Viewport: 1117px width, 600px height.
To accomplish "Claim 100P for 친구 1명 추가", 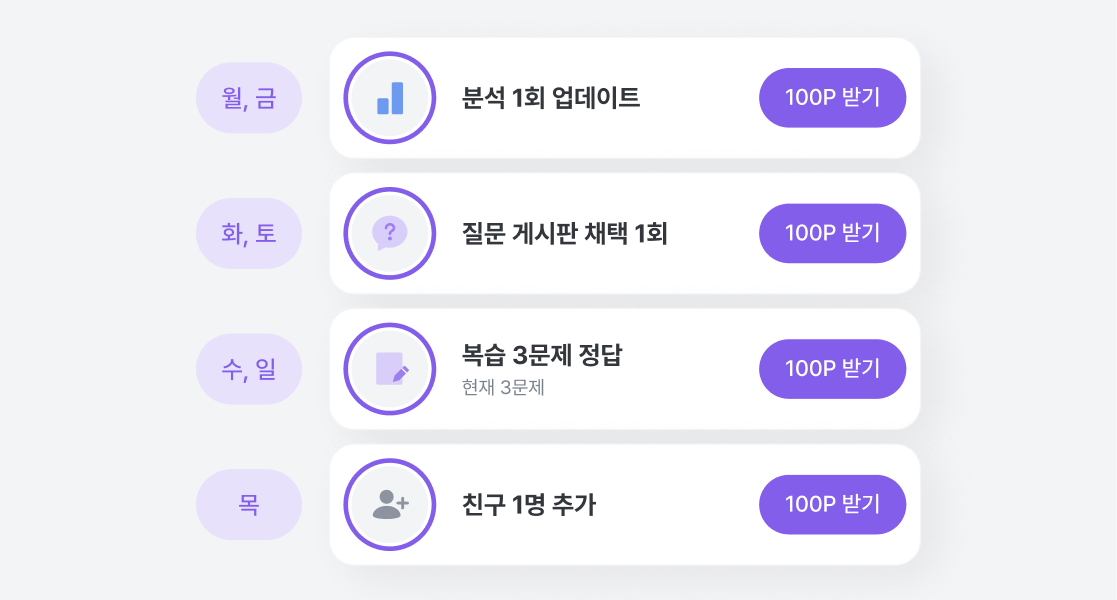I will click(x=832, y=505).
